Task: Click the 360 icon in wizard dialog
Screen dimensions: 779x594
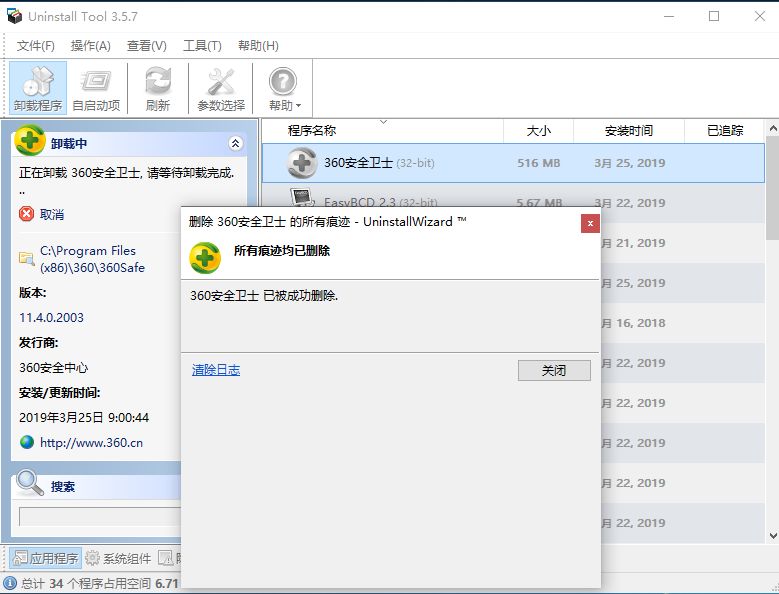Action: pyautogui.click(x=205, y=258)
